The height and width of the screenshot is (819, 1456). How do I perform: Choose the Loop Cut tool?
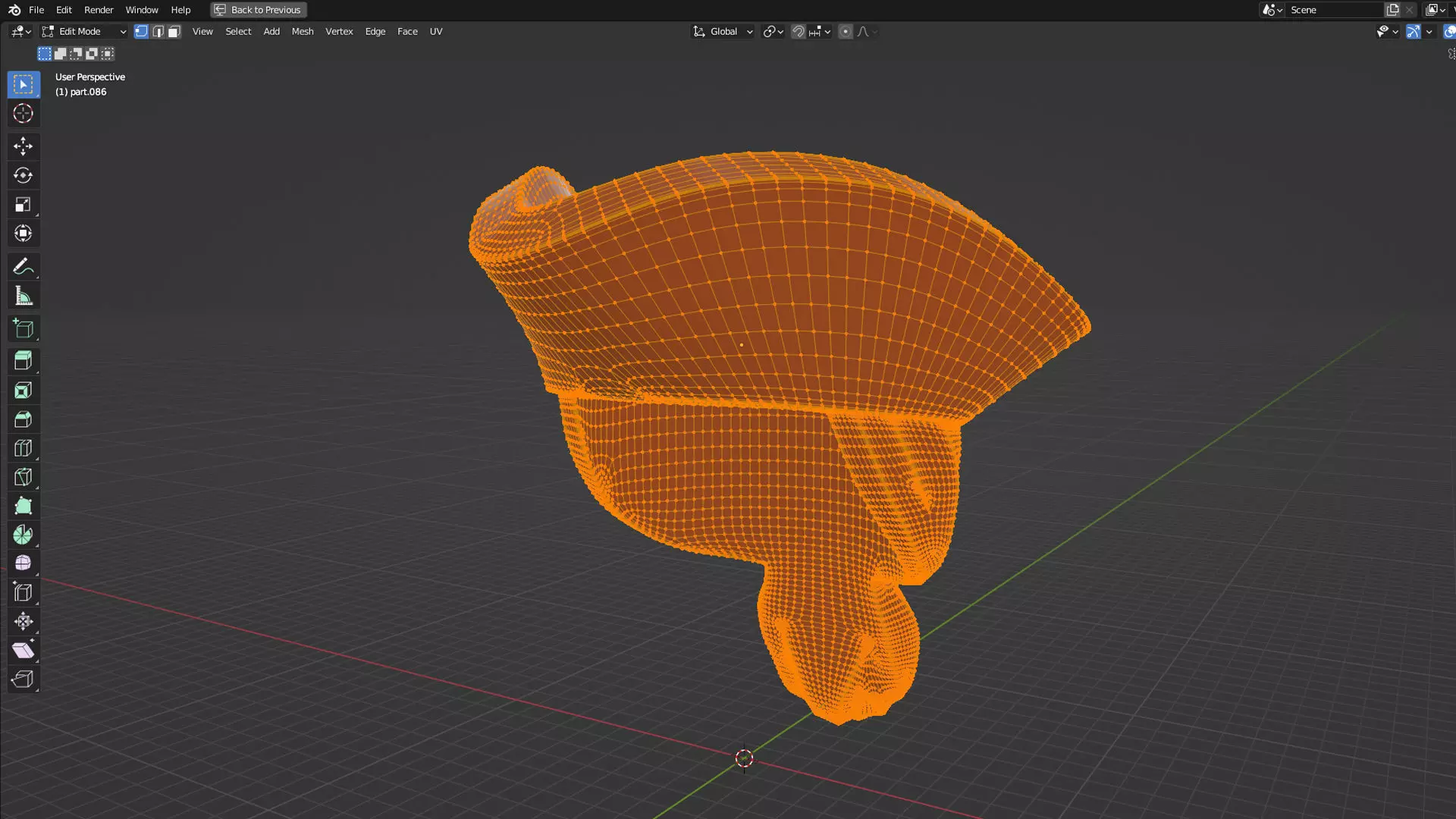coord(23,448)
